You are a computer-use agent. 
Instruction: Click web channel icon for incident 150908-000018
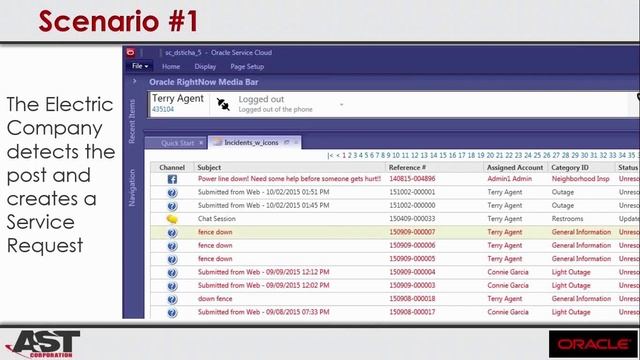[x=172, y=299]
